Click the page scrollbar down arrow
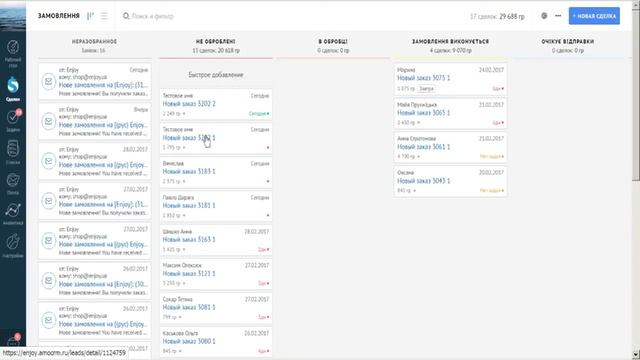 [x=636, y=354]
